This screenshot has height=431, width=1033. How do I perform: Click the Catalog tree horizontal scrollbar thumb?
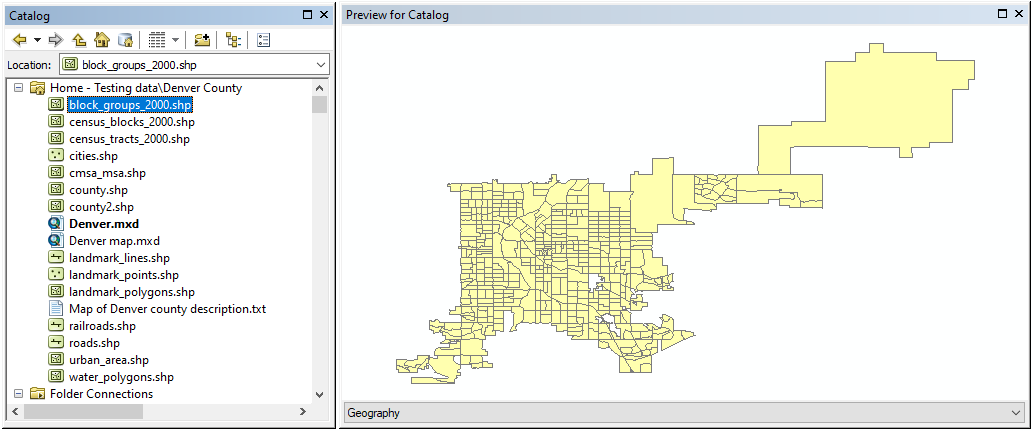click(x=84, y=412)
